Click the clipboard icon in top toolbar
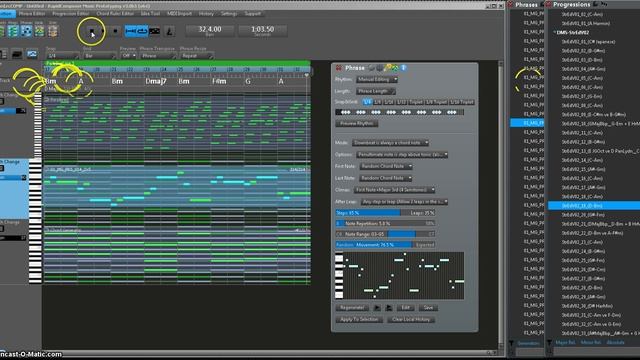The image size is (640, 360). point(53,31)
